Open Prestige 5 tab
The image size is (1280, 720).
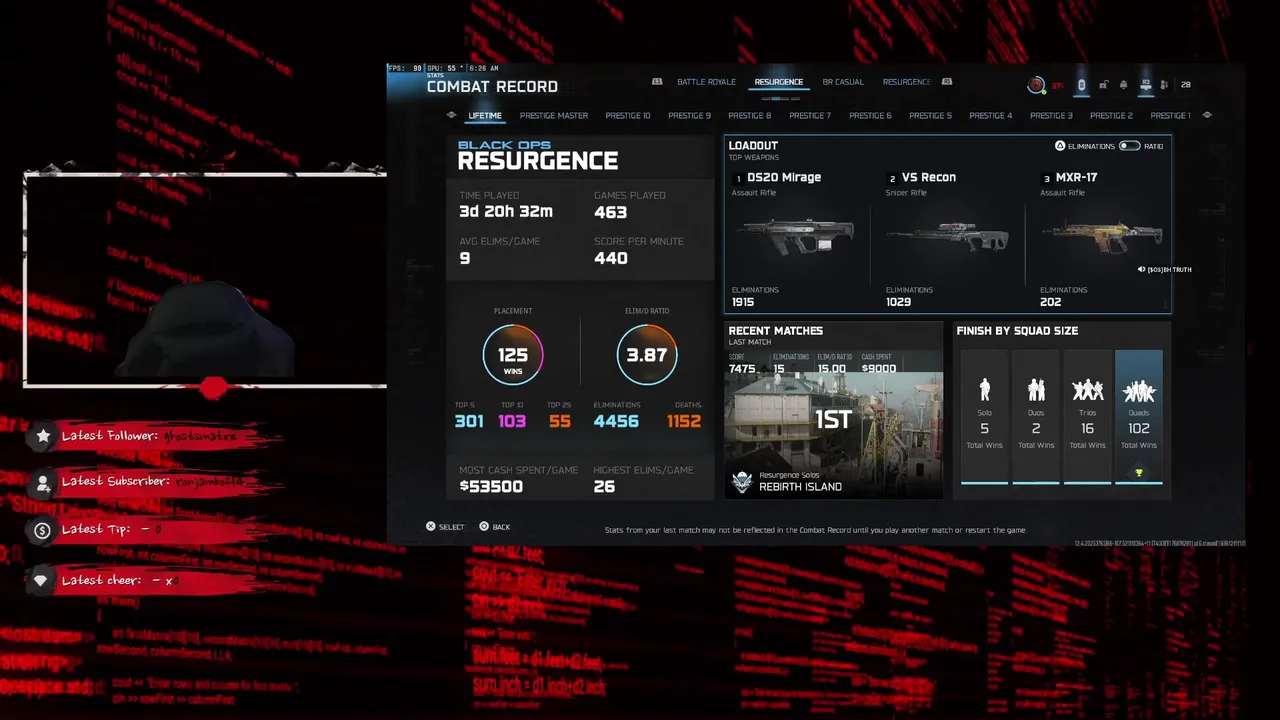[930, 115]
